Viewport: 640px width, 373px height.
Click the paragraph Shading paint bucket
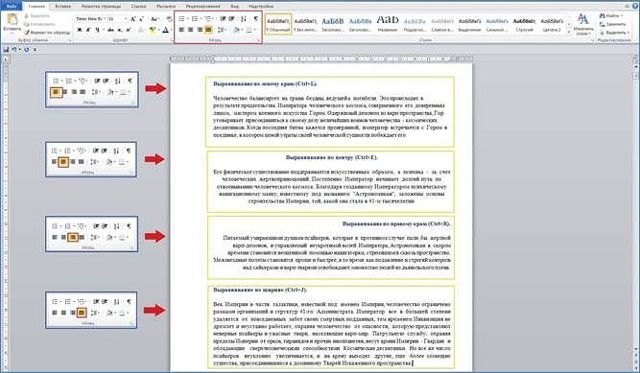236,30
